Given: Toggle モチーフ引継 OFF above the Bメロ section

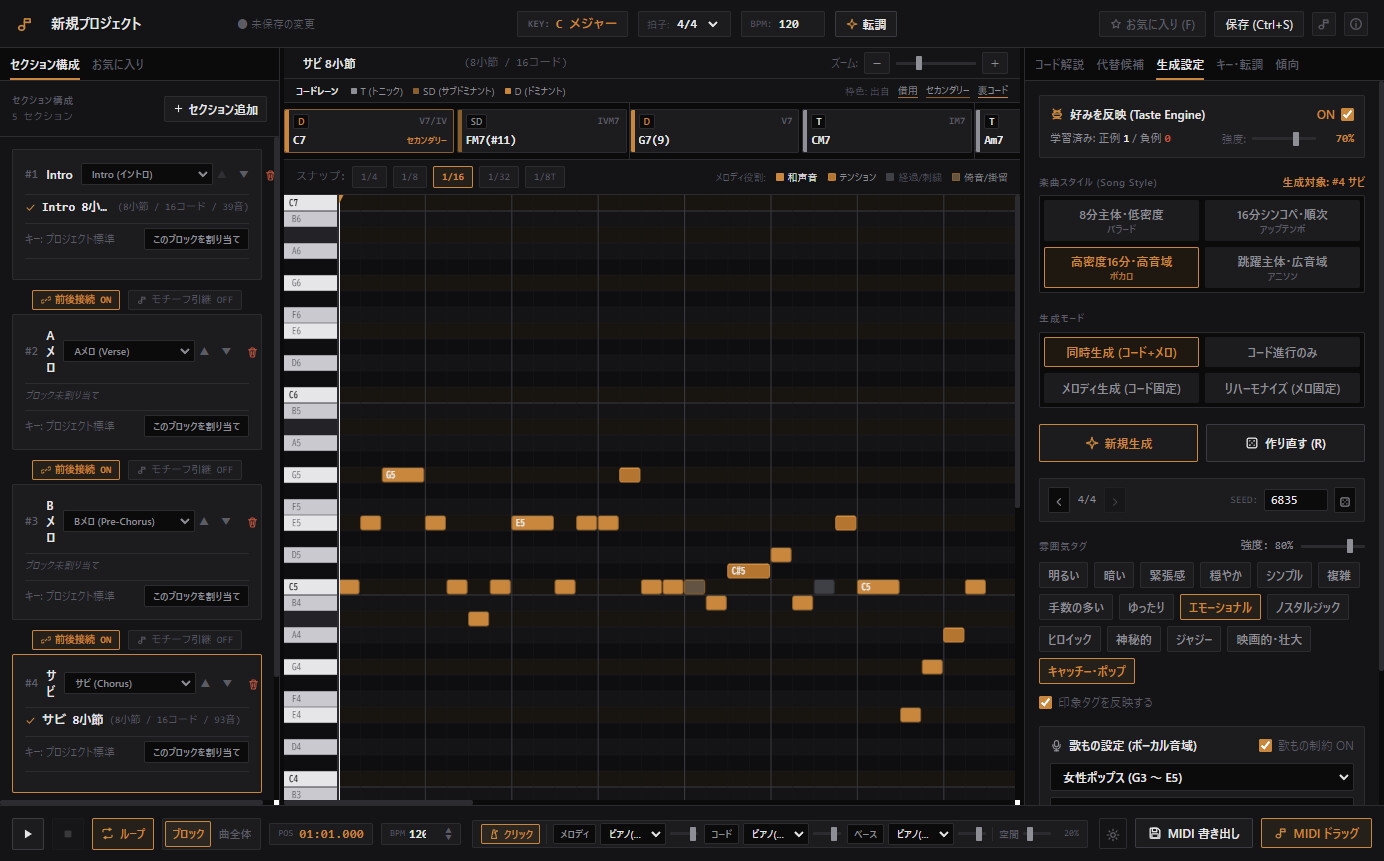Looking at the screenshot, I should (184, 470).
